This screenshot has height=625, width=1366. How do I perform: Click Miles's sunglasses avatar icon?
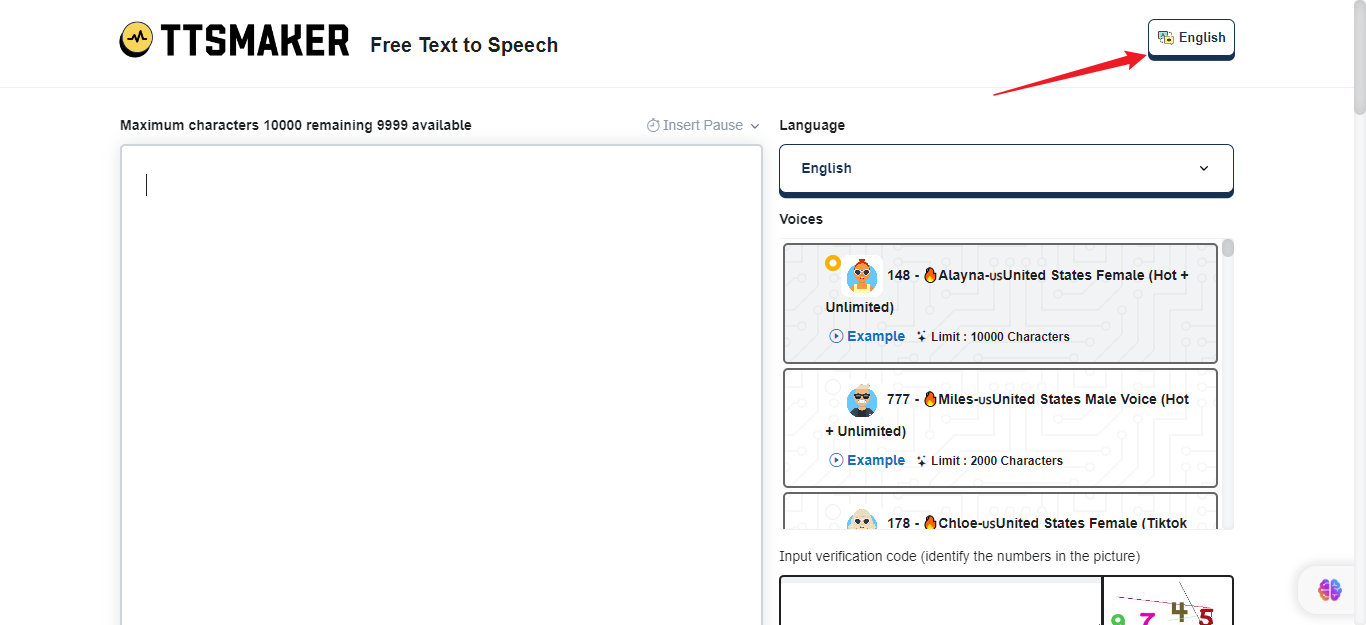[x=861, y=400]
